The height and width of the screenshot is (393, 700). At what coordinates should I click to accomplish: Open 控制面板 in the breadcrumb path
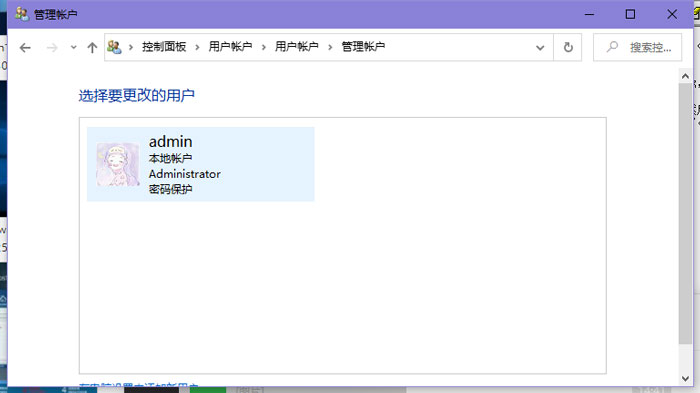[164, 46]
